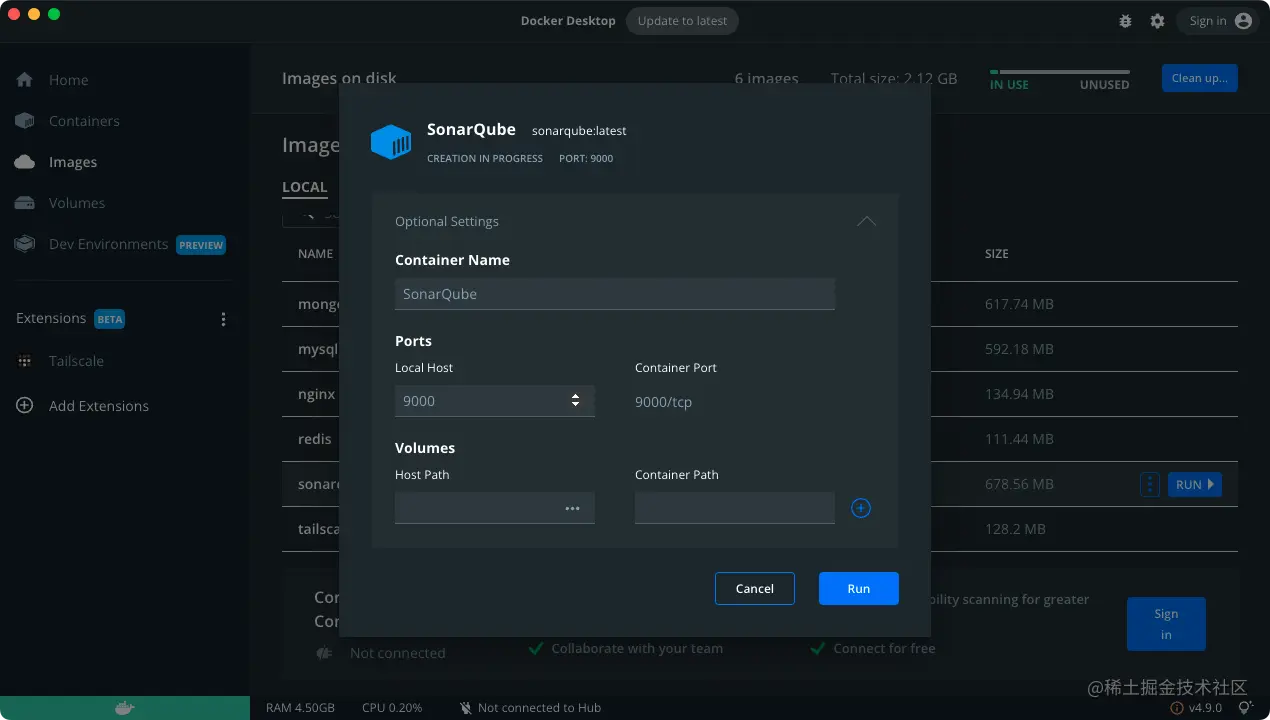This screenshot has width=1270, height=720.
Task: Click the Extensions section header
Action: pos(51,318)
